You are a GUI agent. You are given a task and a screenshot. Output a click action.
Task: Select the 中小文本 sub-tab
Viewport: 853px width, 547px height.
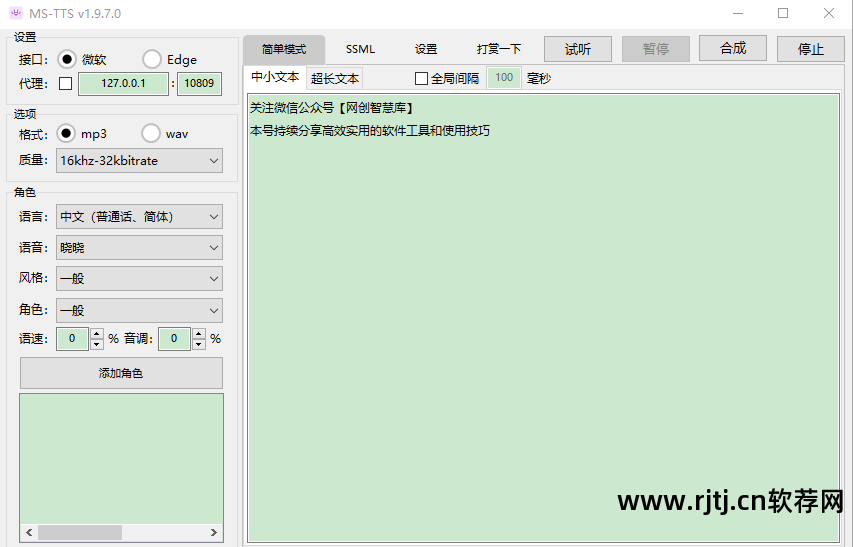(275, 77)
